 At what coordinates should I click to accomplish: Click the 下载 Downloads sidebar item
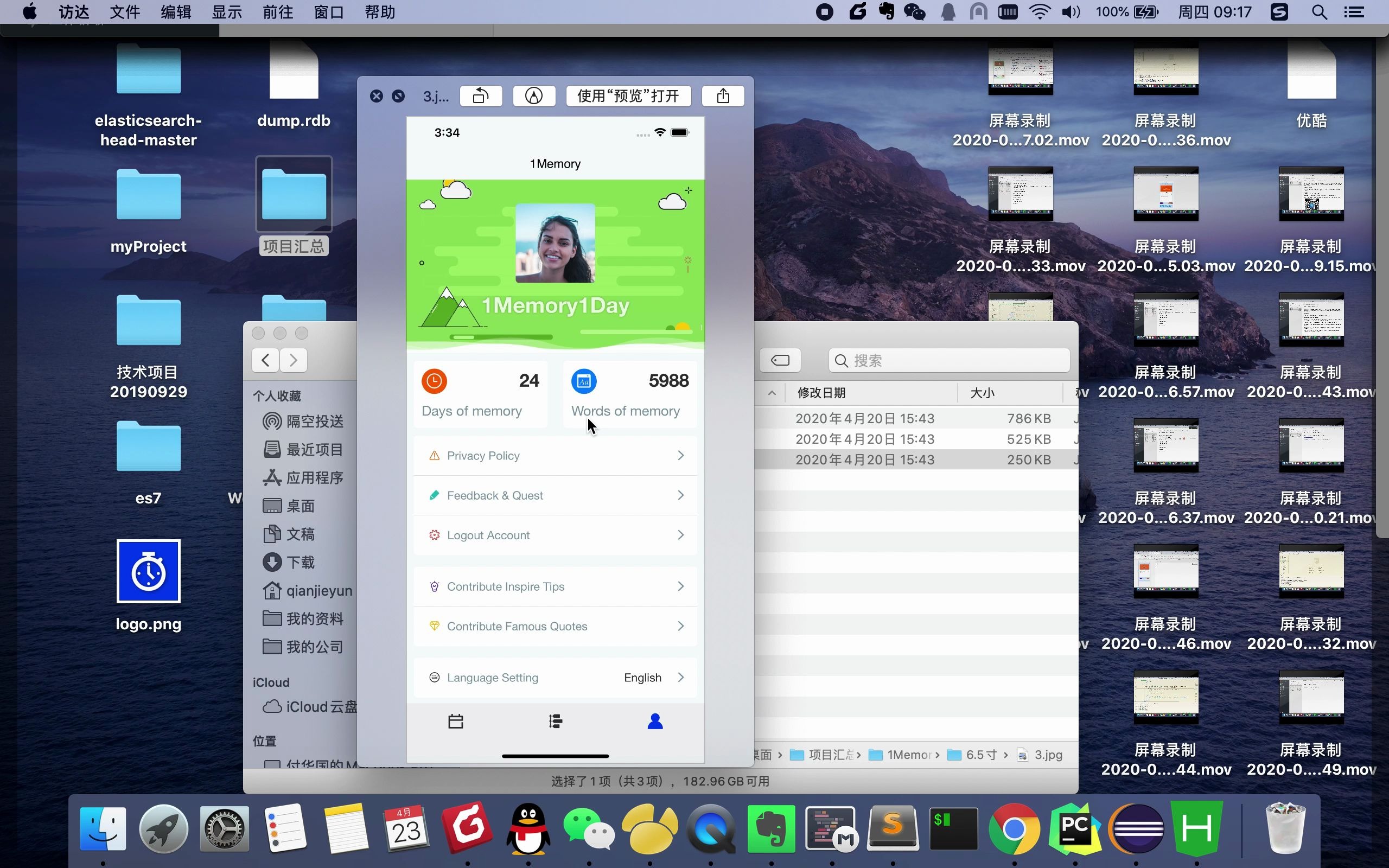tap(298, 562)
